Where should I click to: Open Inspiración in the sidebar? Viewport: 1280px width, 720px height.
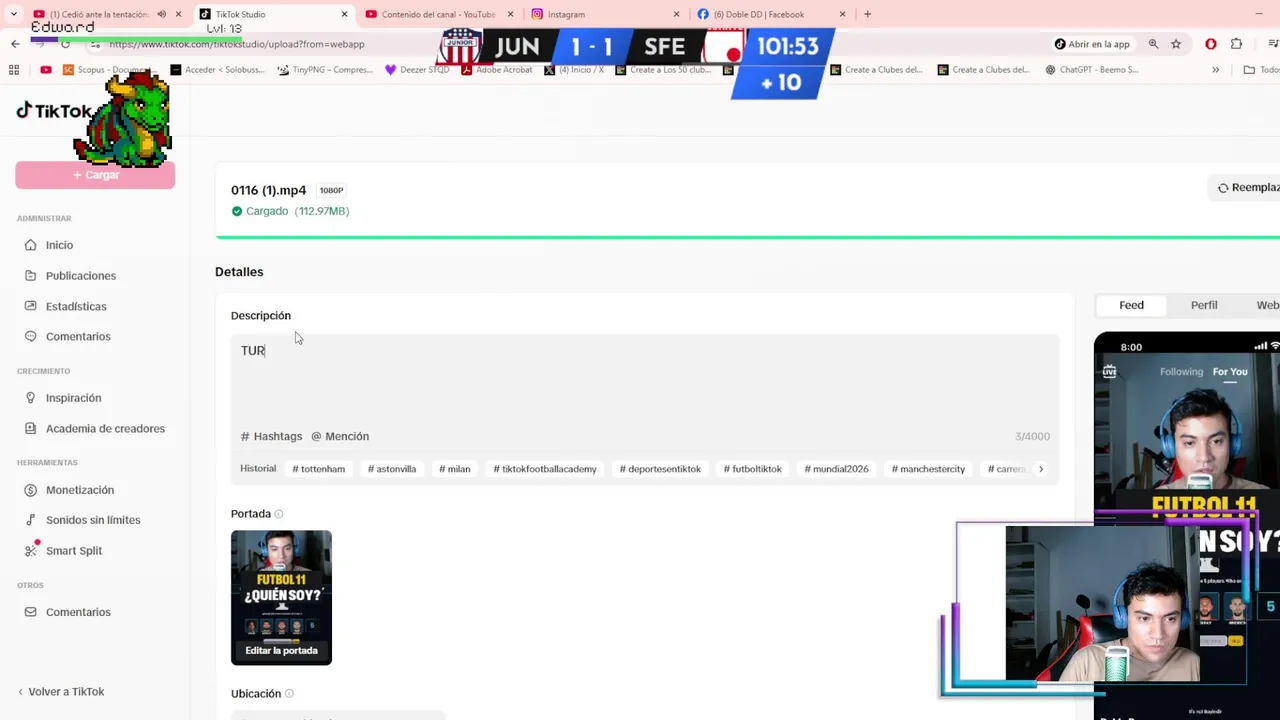pos(73,398)
